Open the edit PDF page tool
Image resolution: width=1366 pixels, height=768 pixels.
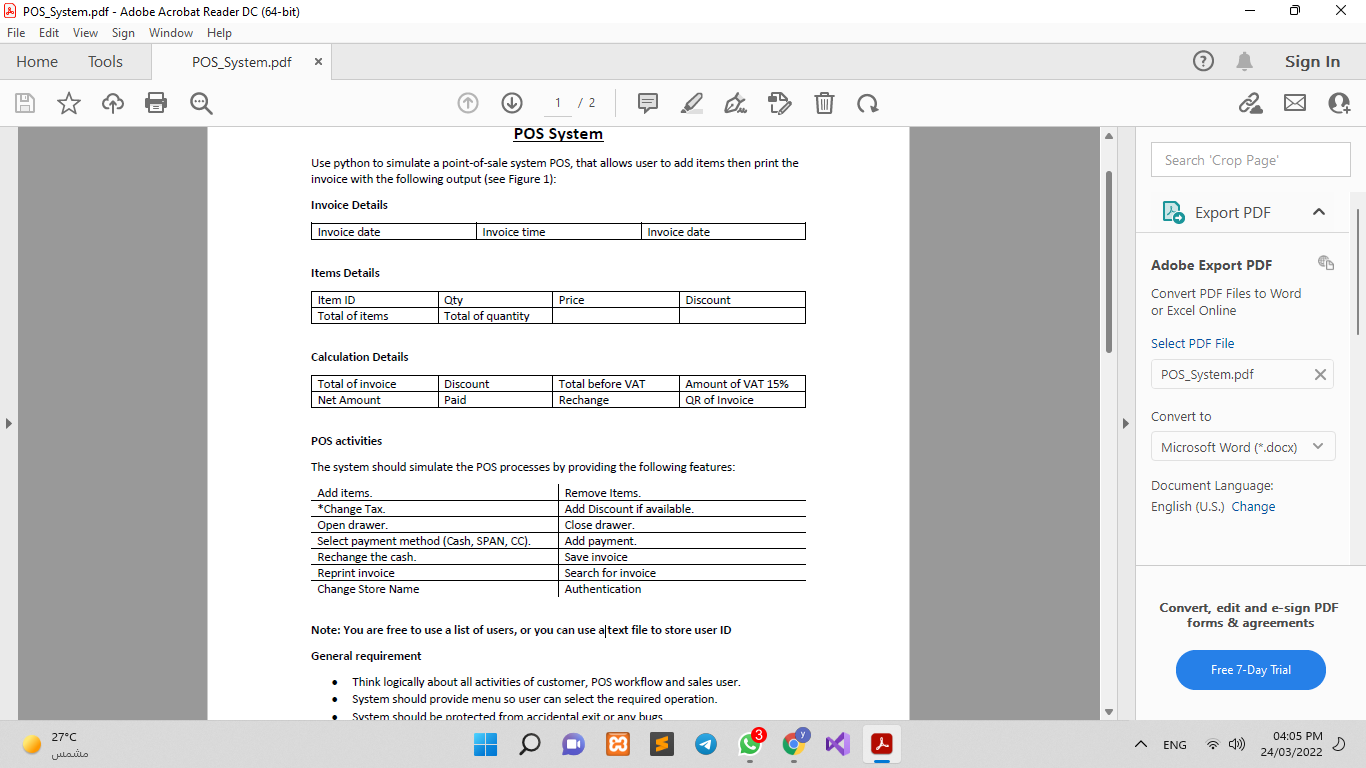coord(780,103)
